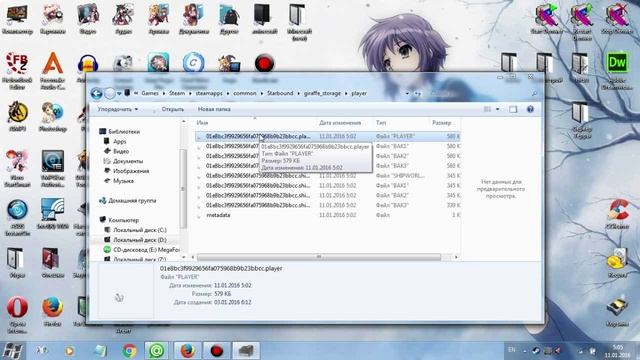Image resolution: width=640 pixels, height=360 pixels.
Task: Select the 580 K file of type "BAK2"
Action: coord(328,156)
